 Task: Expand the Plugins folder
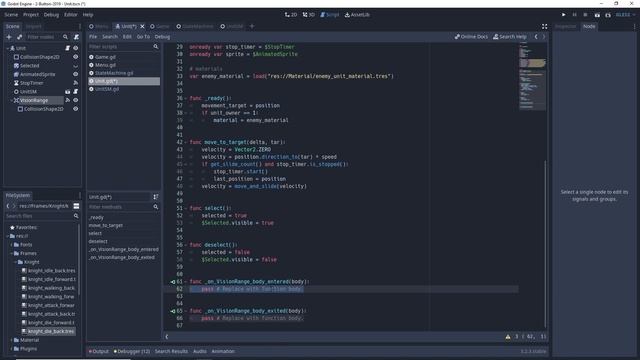point(11,349)
